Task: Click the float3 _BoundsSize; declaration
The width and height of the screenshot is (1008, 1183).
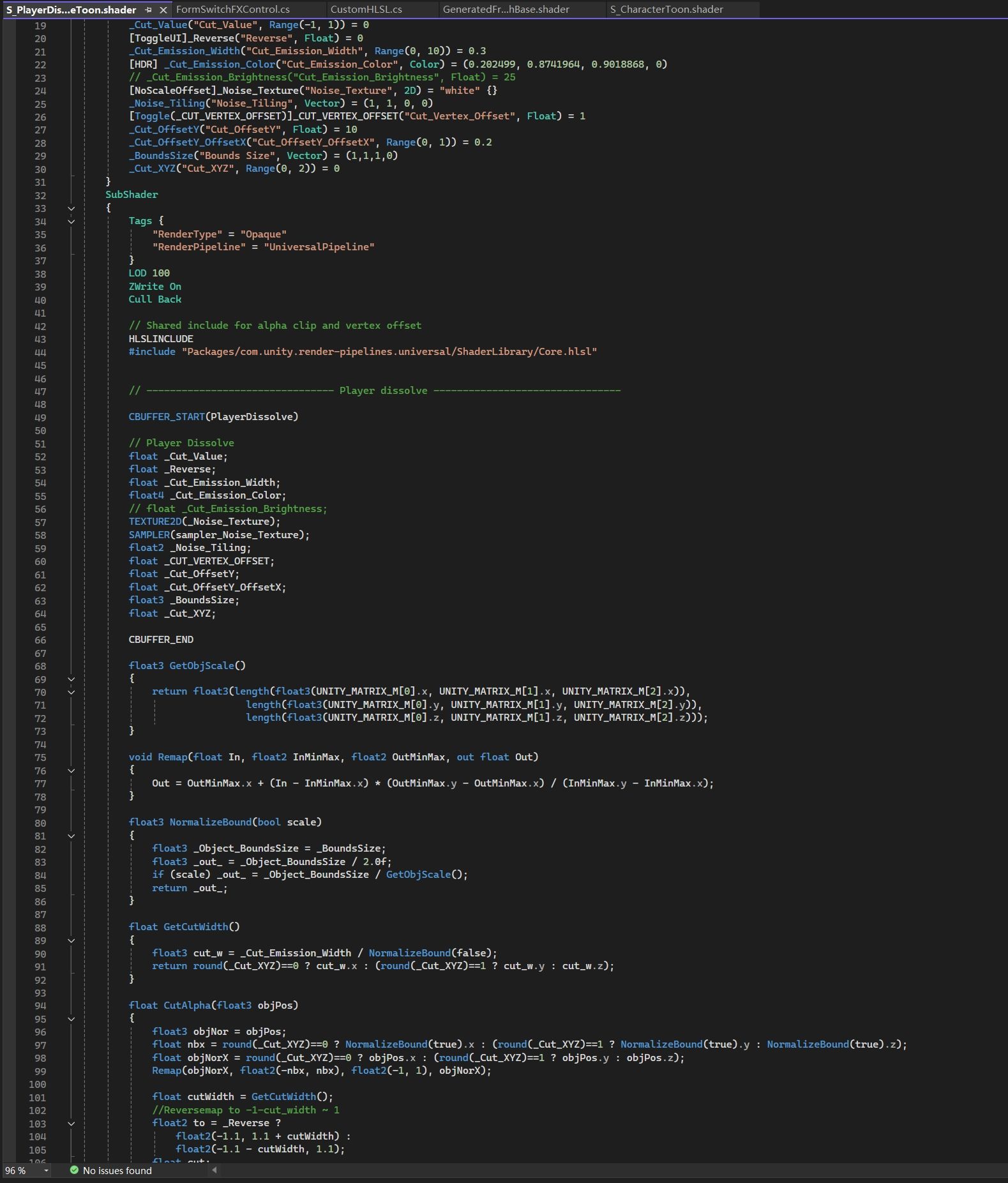Action: (184, 599)
